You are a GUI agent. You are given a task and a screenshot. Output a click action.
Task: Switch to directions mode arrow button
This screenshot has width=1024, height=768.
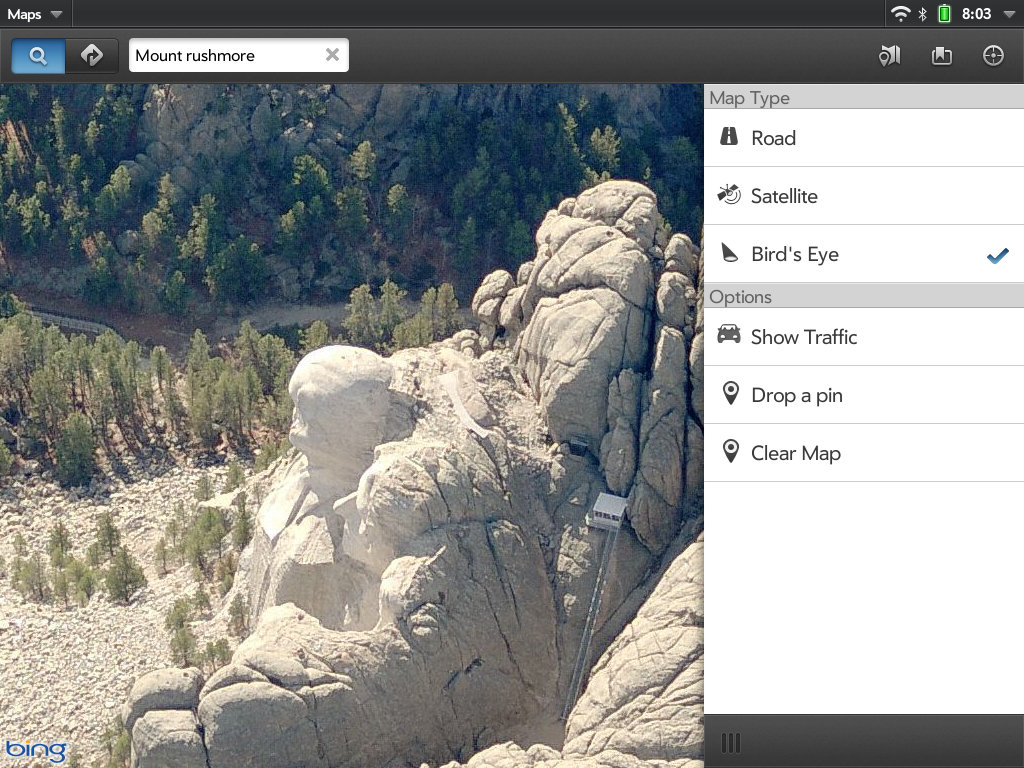click(x=92, y=56)
